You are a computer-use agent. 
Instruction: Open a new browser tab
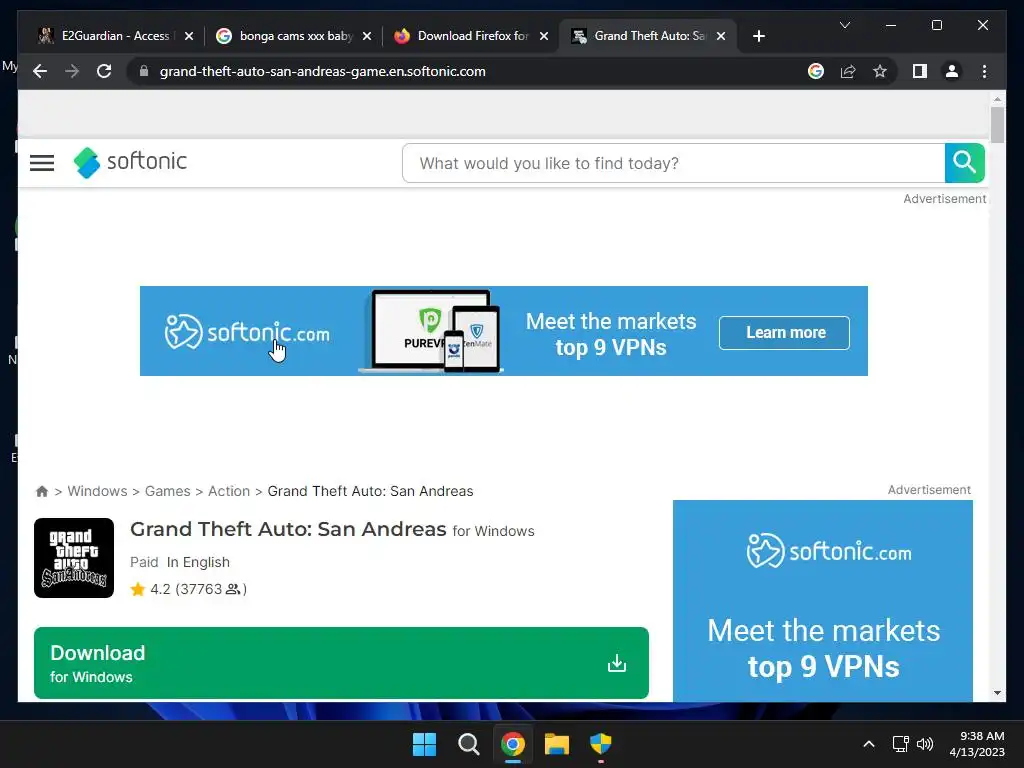[x=758, y=36]
